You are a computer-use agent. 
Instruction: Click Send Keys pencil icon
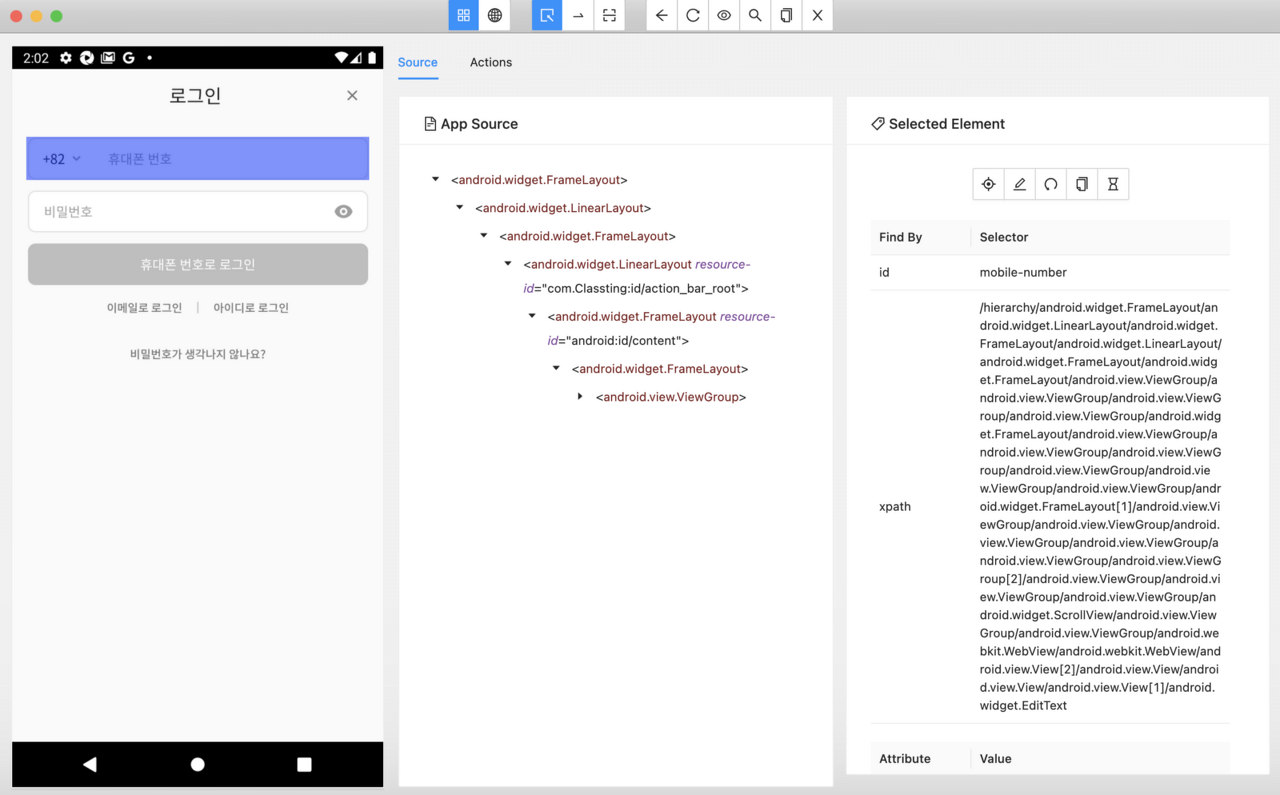[x=1020, y=184]
